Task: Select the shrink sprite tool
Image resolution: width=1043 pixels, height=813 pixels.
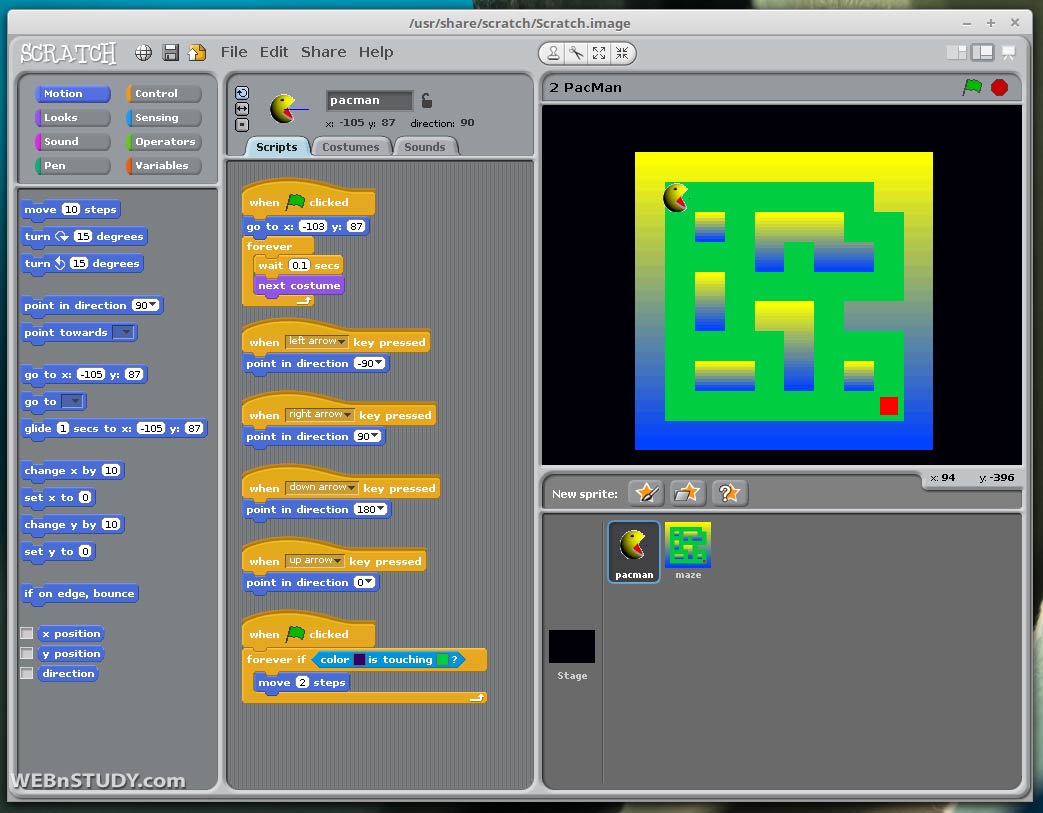Action: tap(622, 53)
